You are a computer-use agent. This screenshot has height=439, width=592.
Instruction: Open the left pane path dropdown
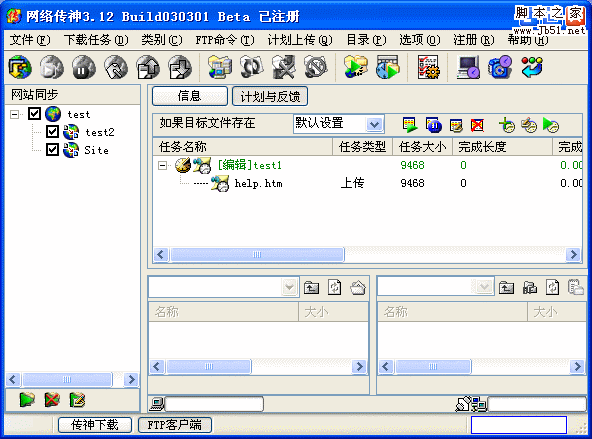(290, 288)
